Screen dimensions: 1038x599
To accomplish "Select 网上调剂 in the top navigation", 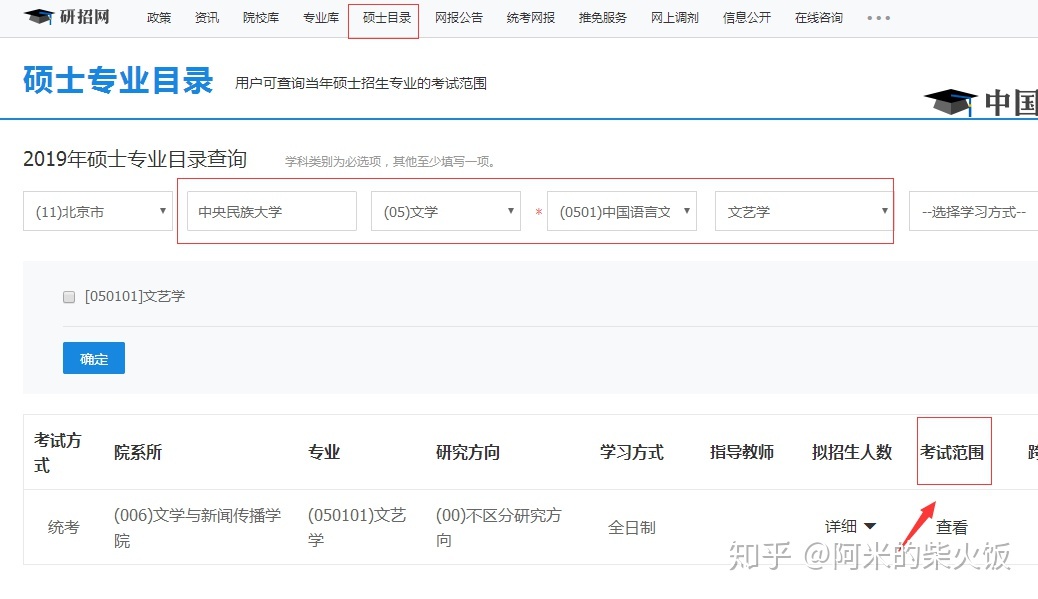I will [675, 18].
